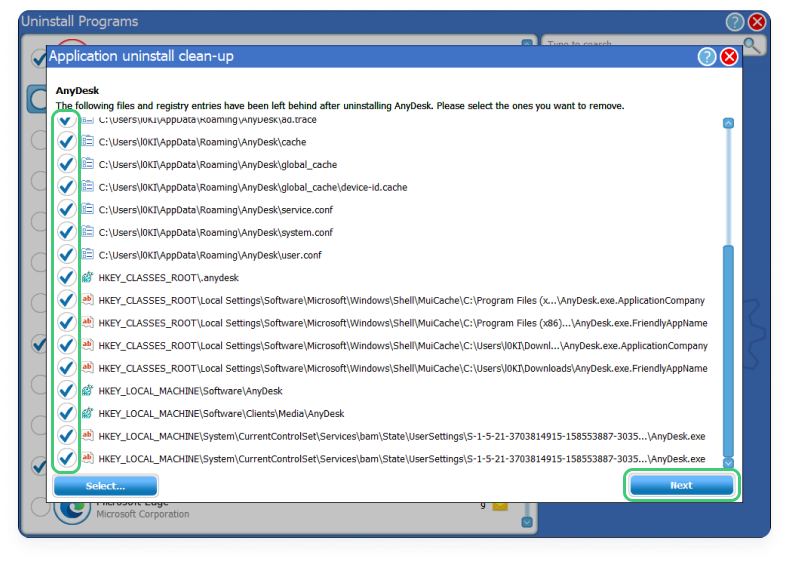The height and width of the screenshot is (564, 789).
Task: Click the Next button
Action: pos(682,486)
